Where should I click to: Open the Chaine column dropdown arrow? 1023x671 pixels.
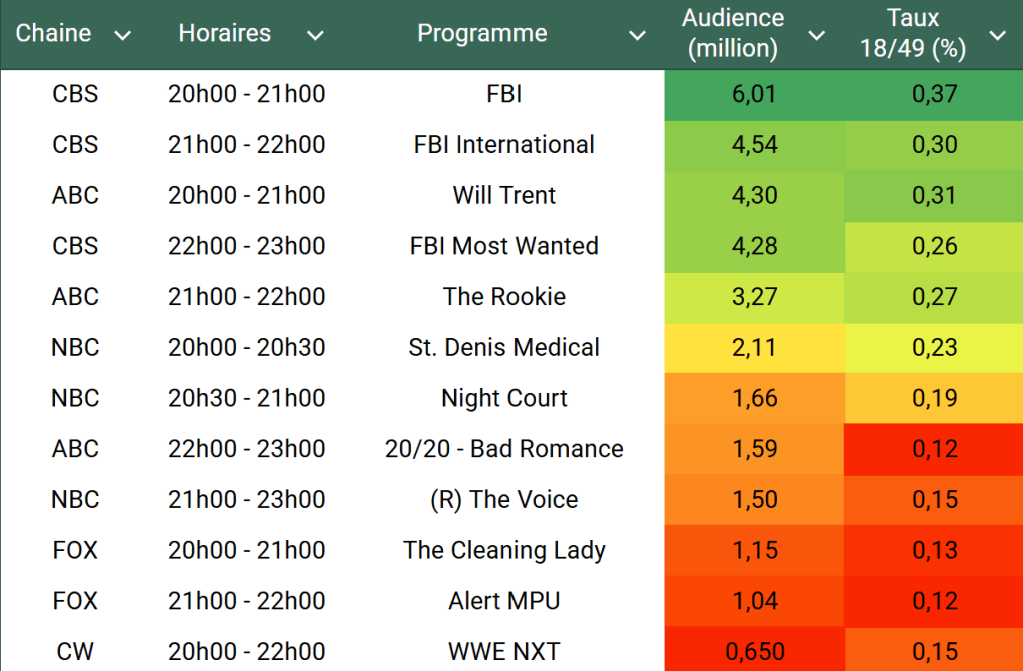point(123,36)
